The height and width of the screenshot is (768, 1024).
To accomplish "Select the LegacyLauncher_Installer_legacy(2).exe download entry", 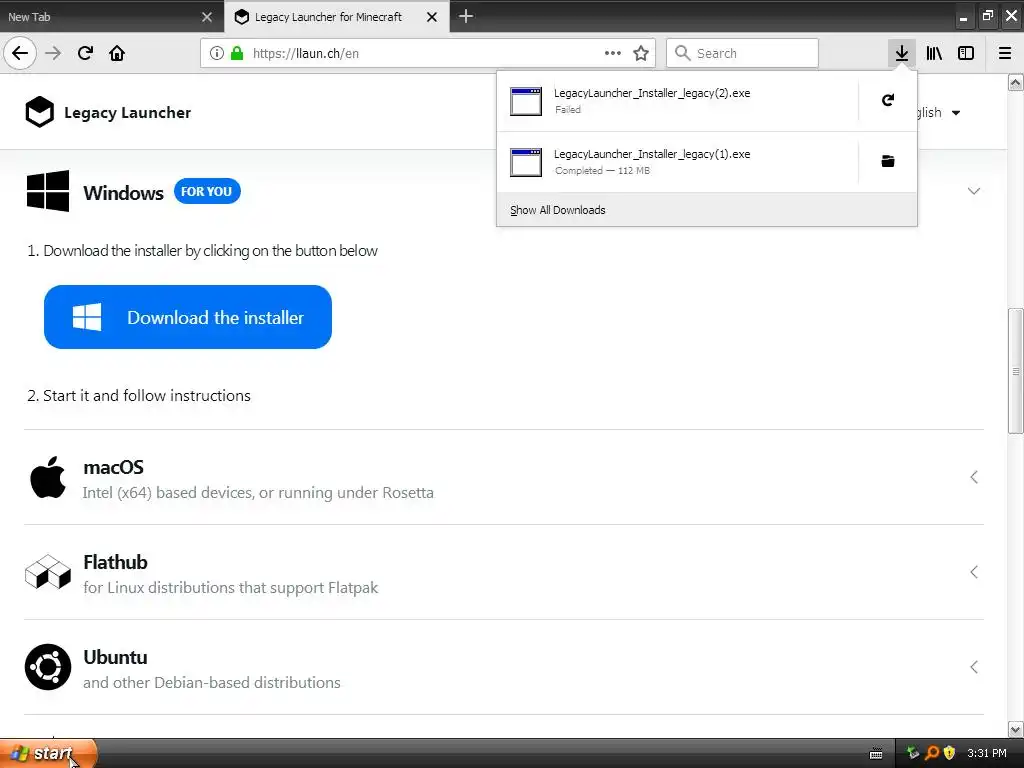I will pyautogui.click(x=677, y=101).
